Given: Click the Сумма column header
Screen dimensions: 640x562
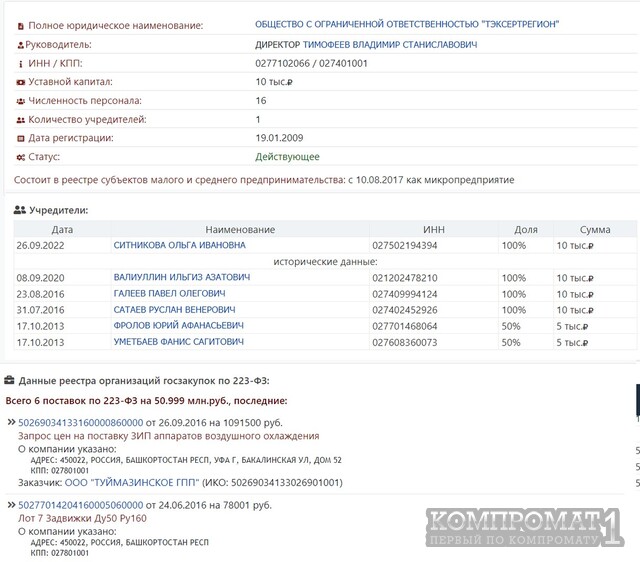Looking at the screenshot, I should click(x=595, y=229).
